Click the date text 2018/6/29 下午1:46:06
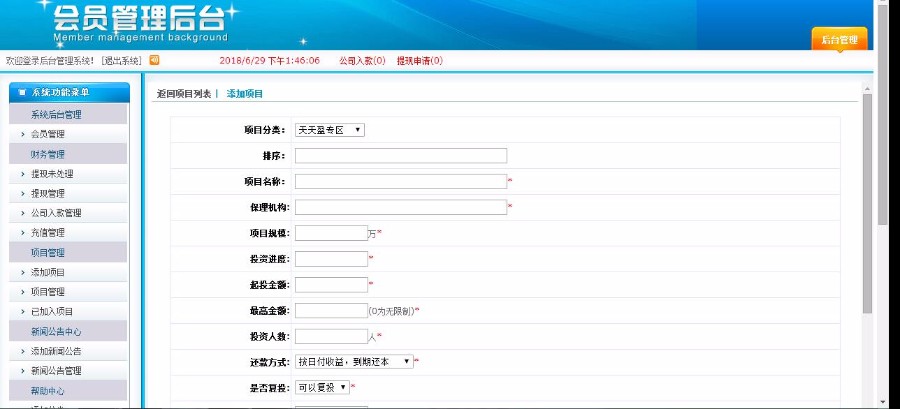The width and height of the screenshot is (900, 409). (x=270, y=60)
